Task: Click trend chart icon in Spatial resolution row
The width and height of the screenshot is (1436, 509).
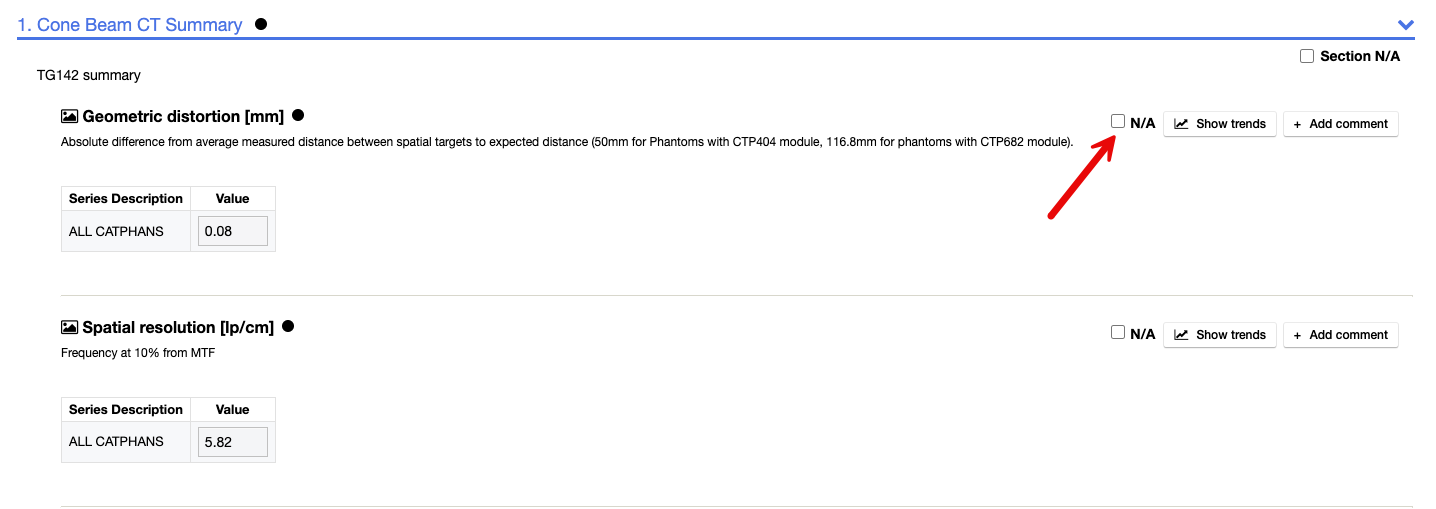Action: pos(1181,335)
